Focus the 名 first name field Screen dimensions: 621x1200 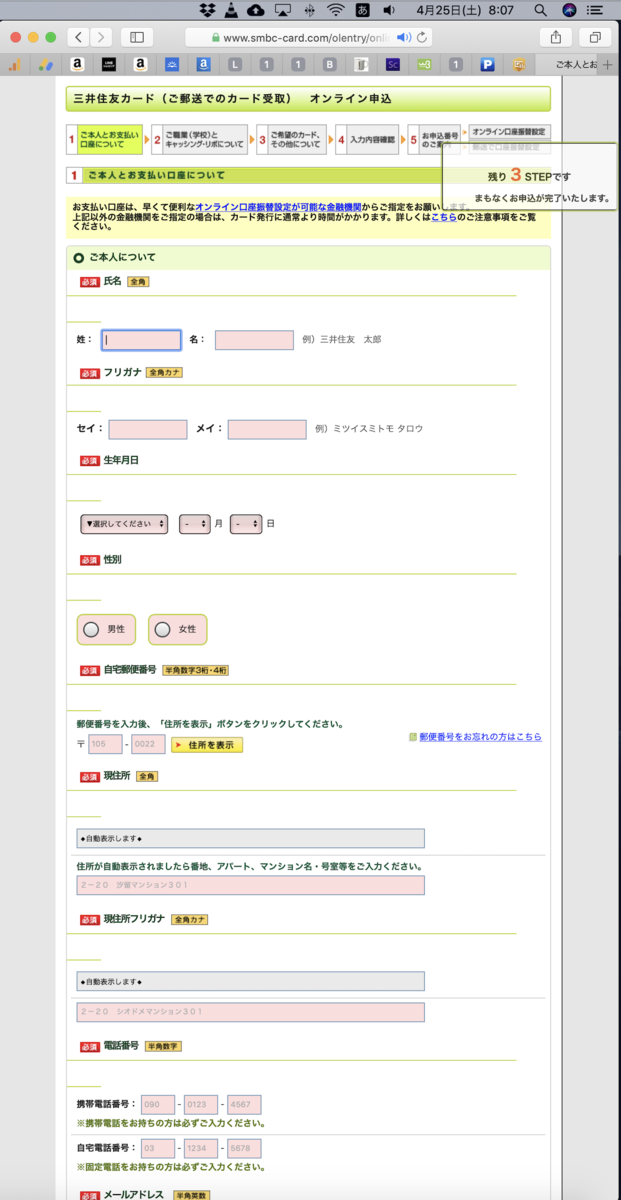tap(254, 340)
